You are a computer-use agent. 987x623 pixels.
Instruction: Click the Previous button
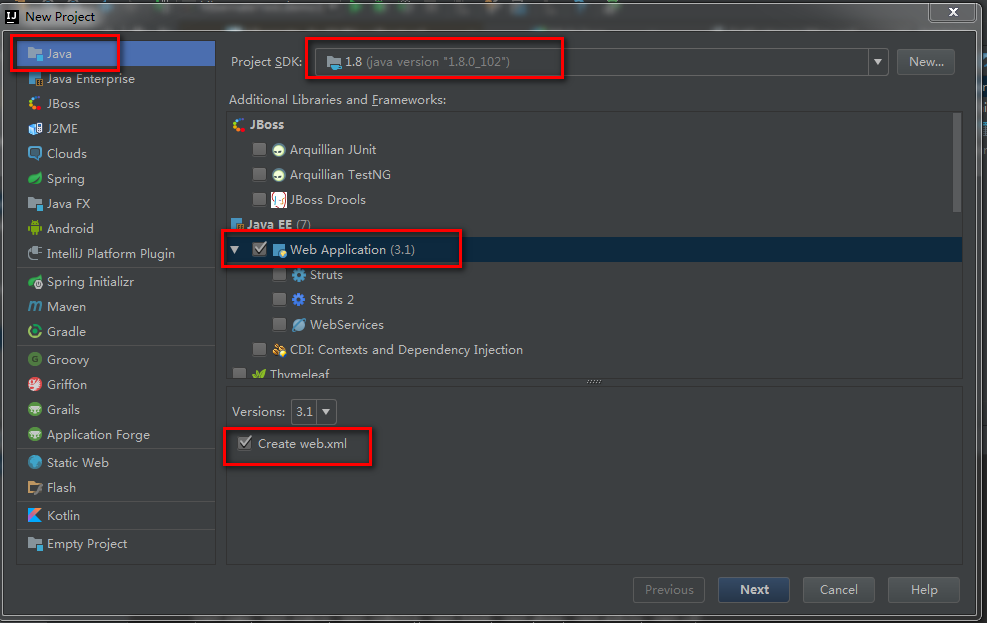[x=668, y=590]
